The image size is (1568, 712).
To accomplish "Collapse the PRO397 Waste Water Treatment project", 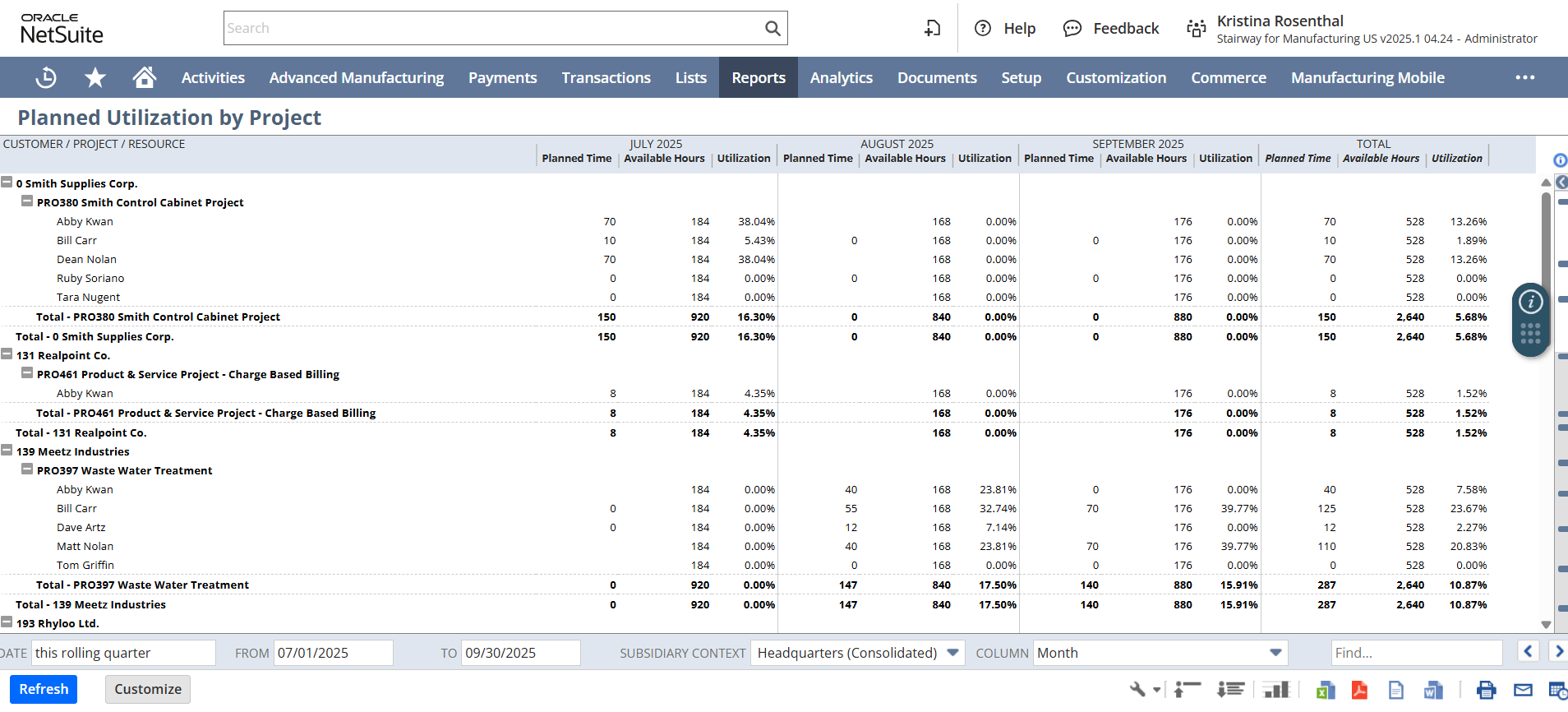I will [27, 469].
